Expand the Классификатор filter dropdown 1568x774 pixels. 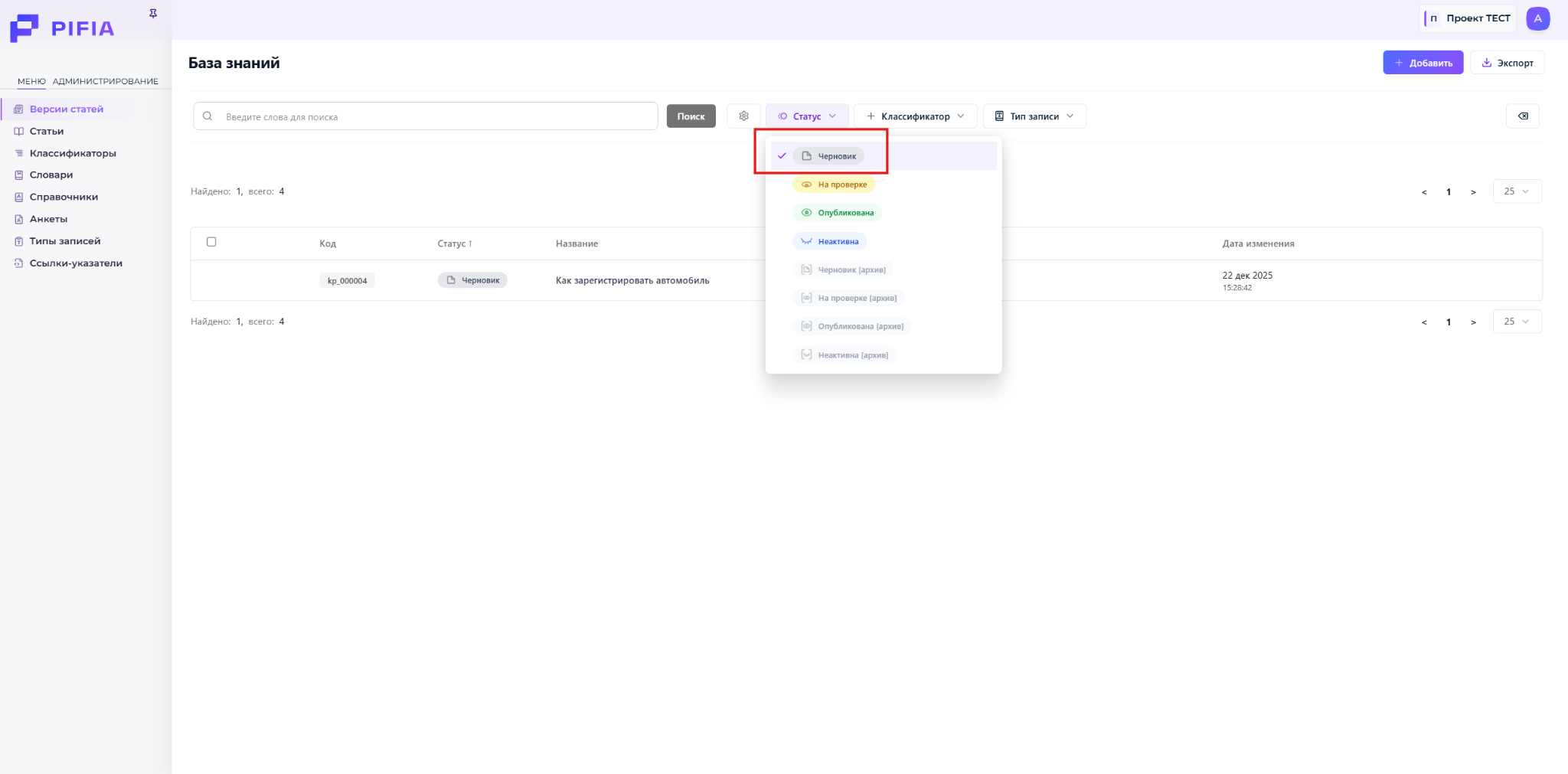click(x=915, y=116)
